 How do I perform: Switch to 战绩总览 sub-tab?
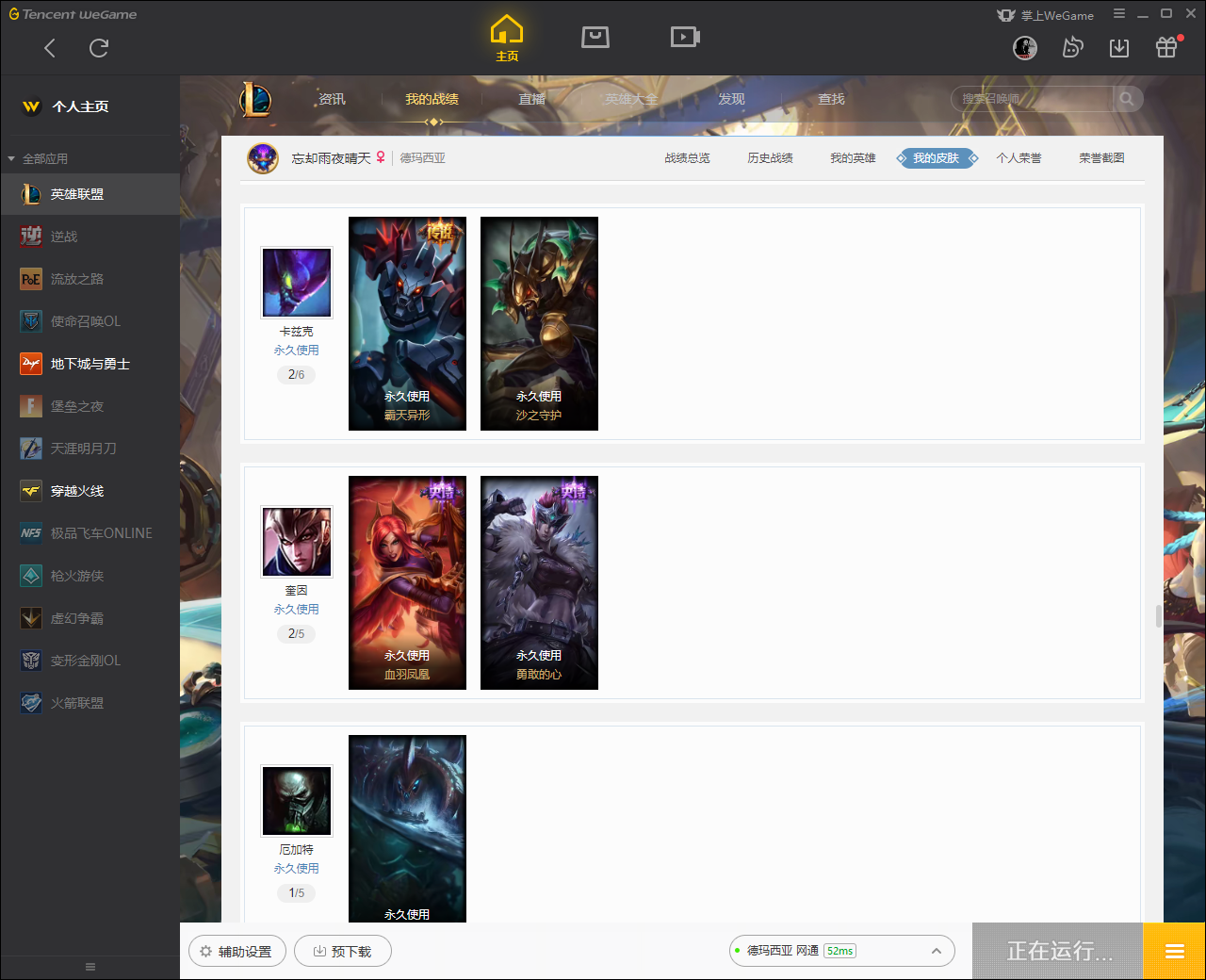pos(687,158)
